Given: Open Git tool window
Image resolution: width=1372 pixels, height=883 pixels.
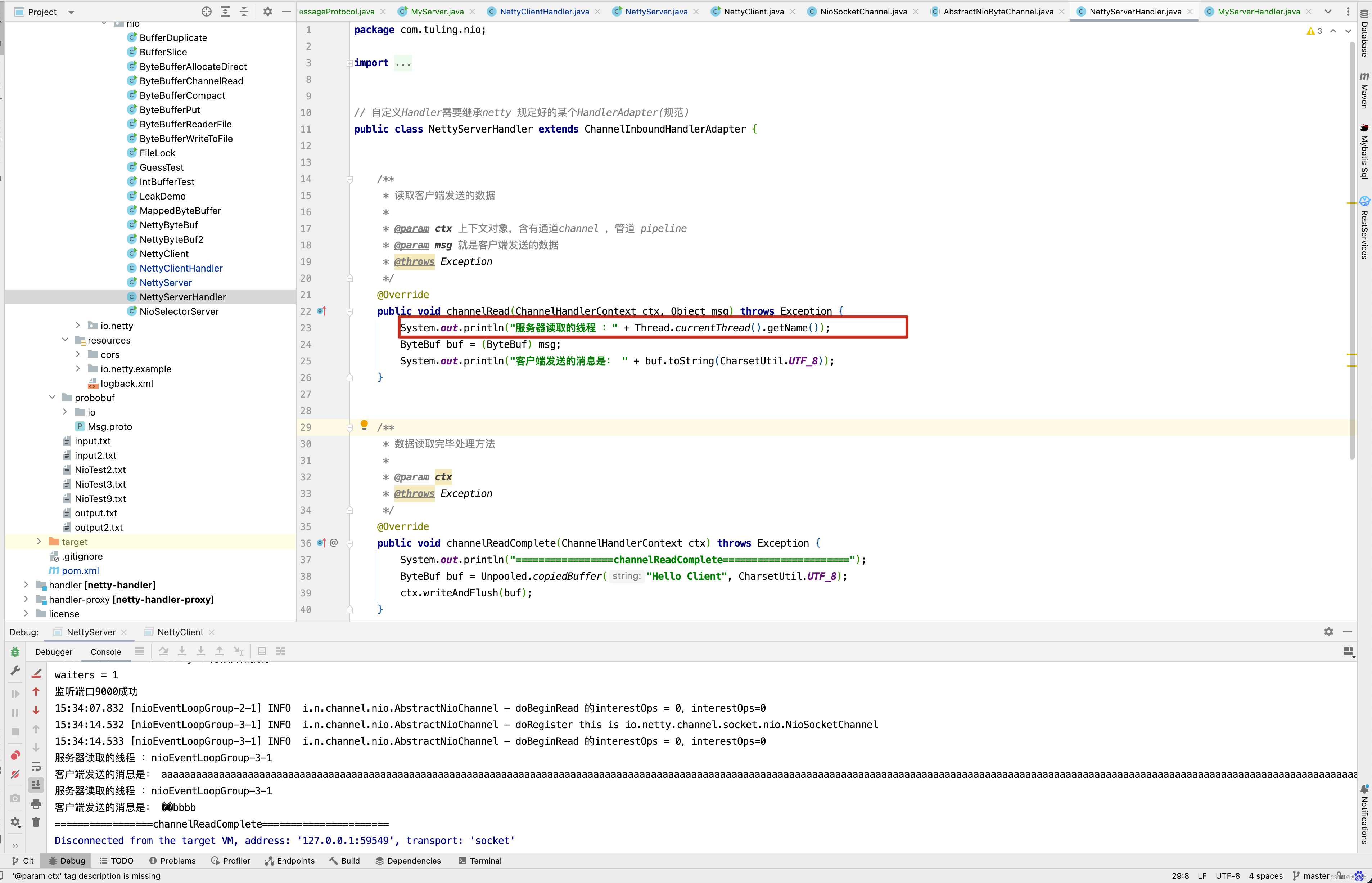Looking at the screenshot, I should (x=23, y=860).
